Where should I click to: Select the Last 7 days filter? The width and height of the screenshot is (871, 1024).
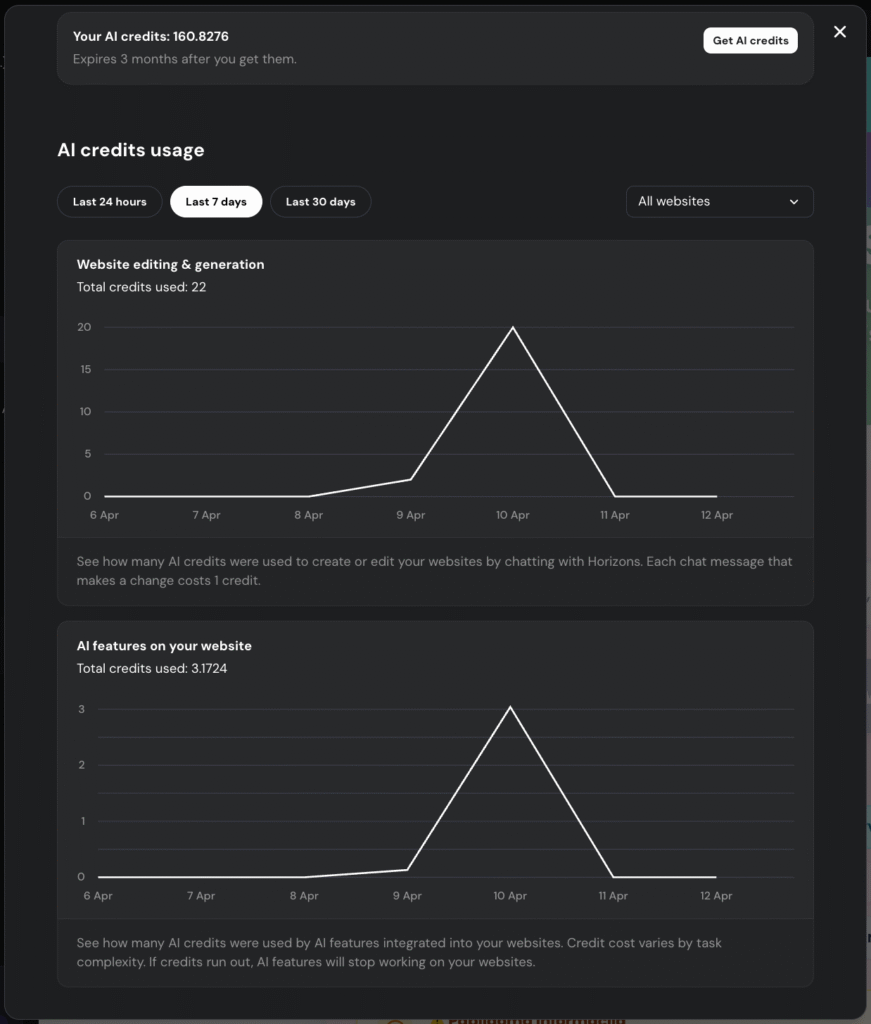coord(216,201)
